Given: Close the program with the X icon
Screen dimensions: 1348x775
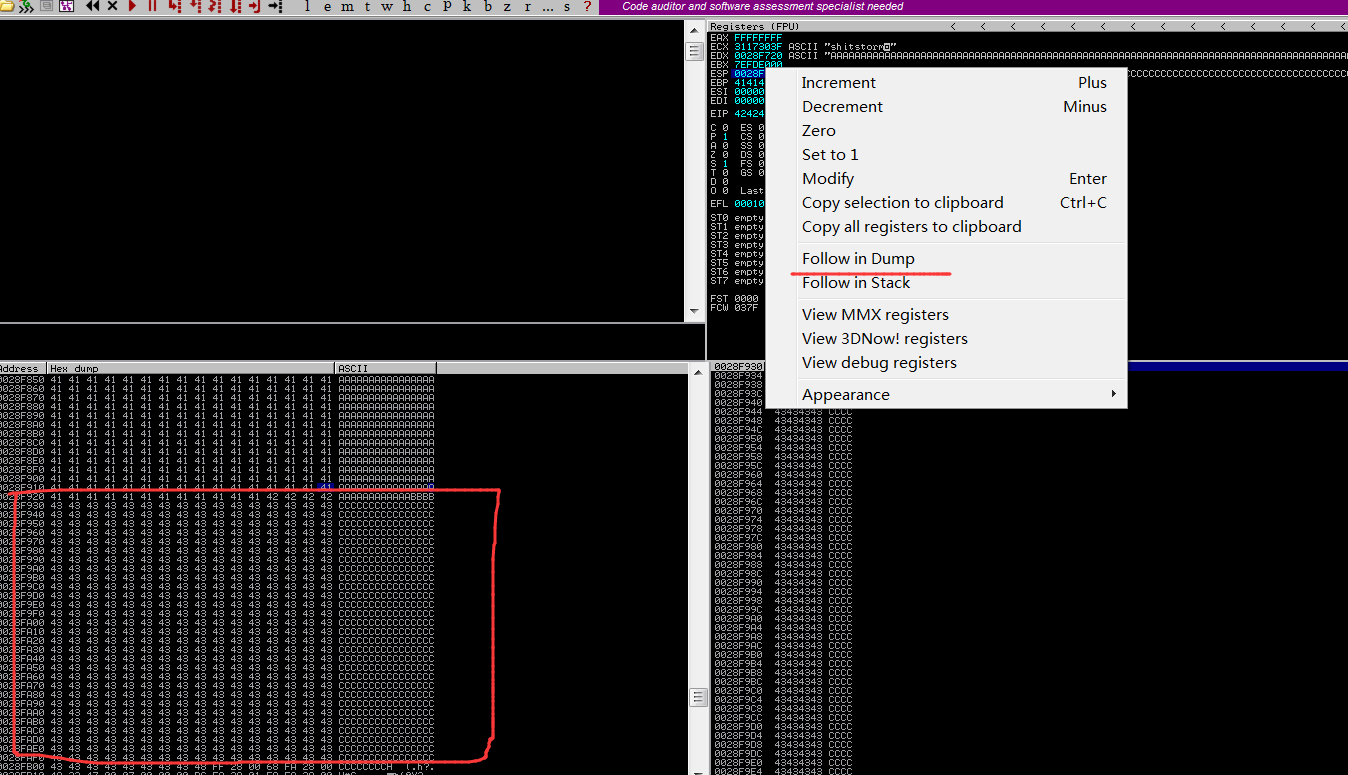Looking at the screenshot, I should 113,6.
